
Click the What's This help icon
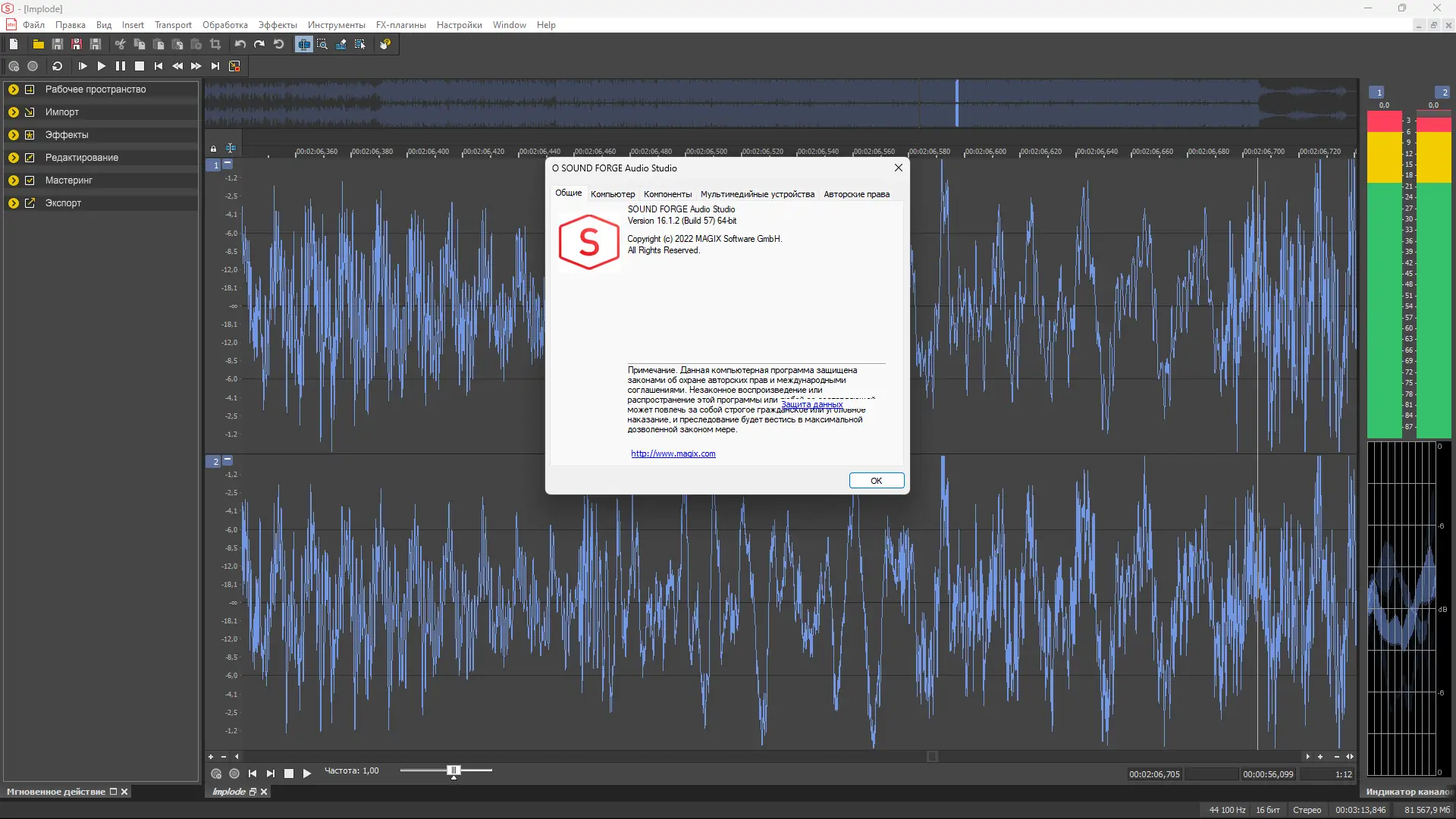(x=385, y=45)
